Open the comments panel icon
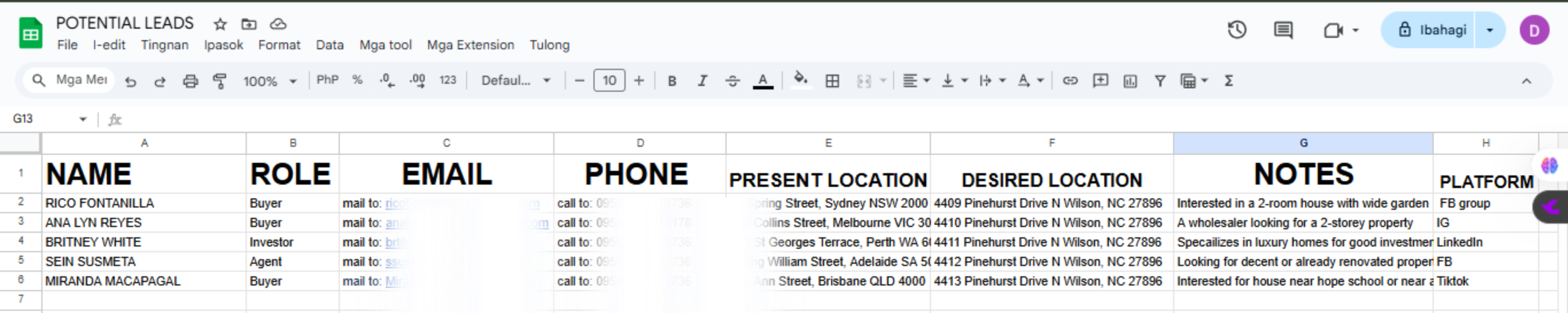This screenshot has width=1568, height=313. pyautogui.click(x=1283, y=30)
